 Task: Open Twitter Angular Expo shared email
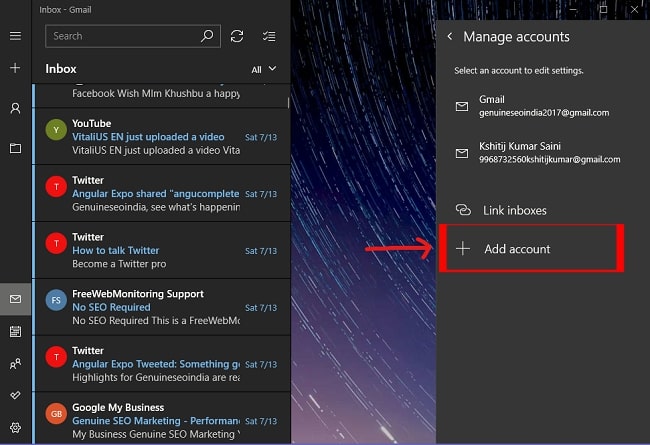[x=162, y=193]
